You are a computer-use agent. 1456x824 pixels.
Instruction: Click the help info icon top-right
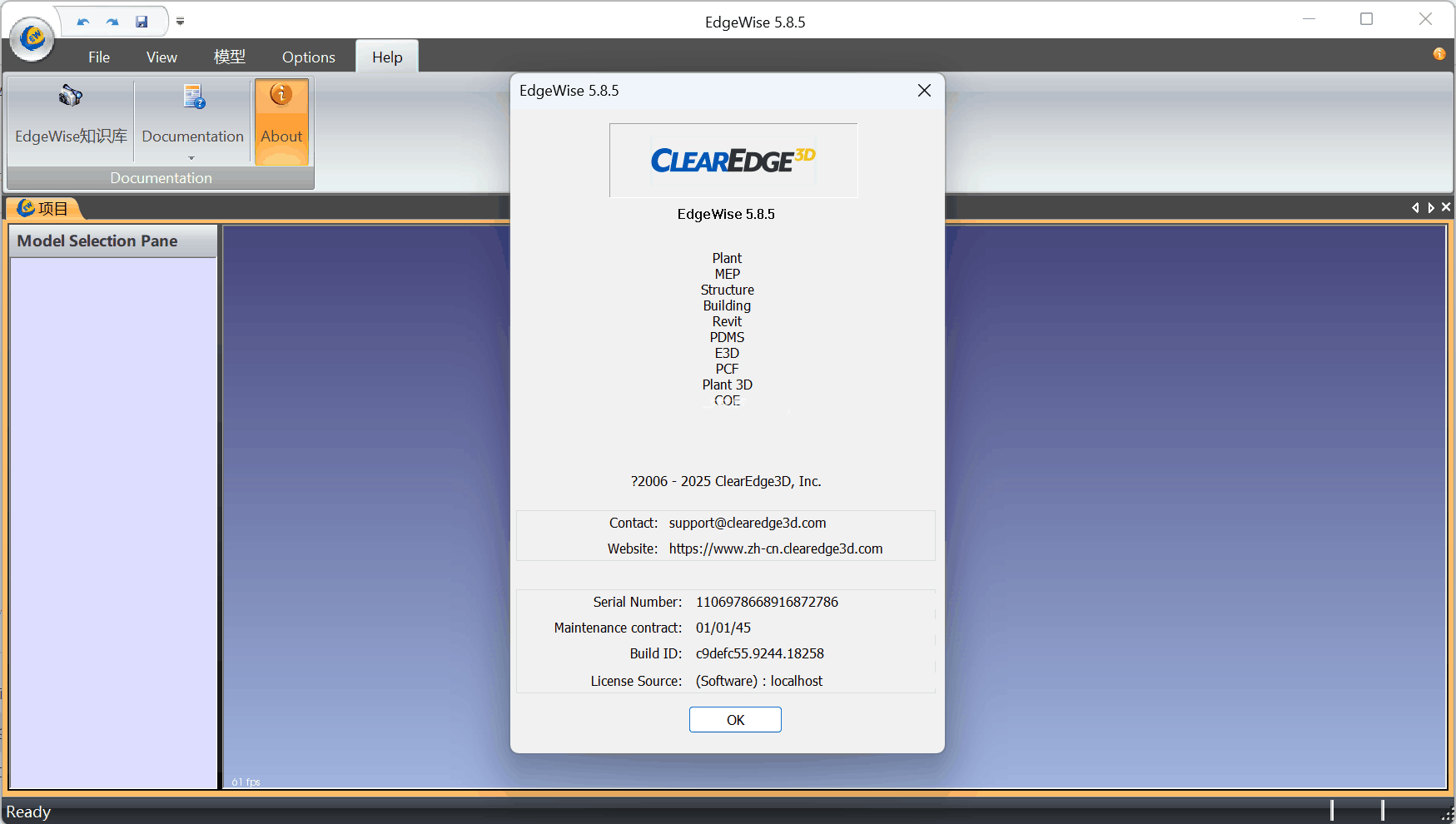1438,53
